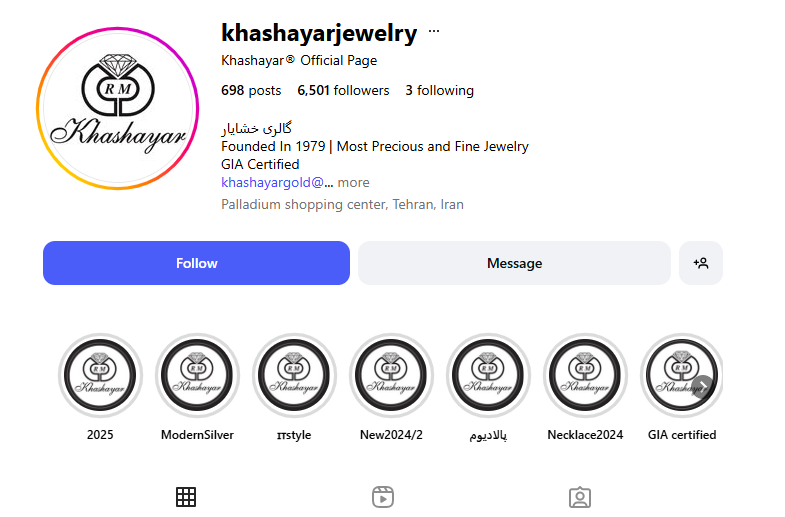Send a Message to this profile

(x=514, y=263)
